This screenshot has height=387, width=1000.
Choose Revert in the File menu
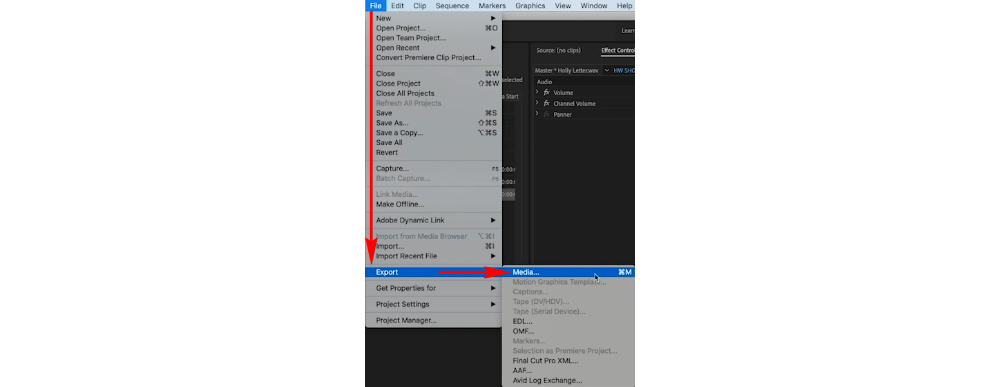pos(434,152)
